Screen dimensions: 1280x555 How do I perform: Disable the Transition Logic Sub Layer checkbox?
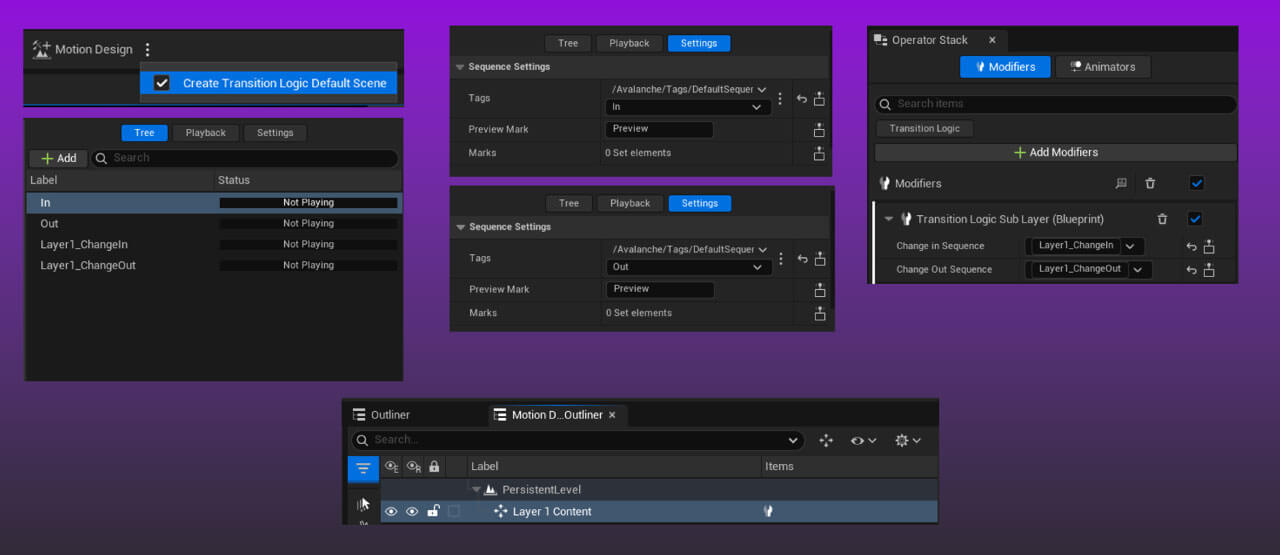click(x=1195, y=219)
